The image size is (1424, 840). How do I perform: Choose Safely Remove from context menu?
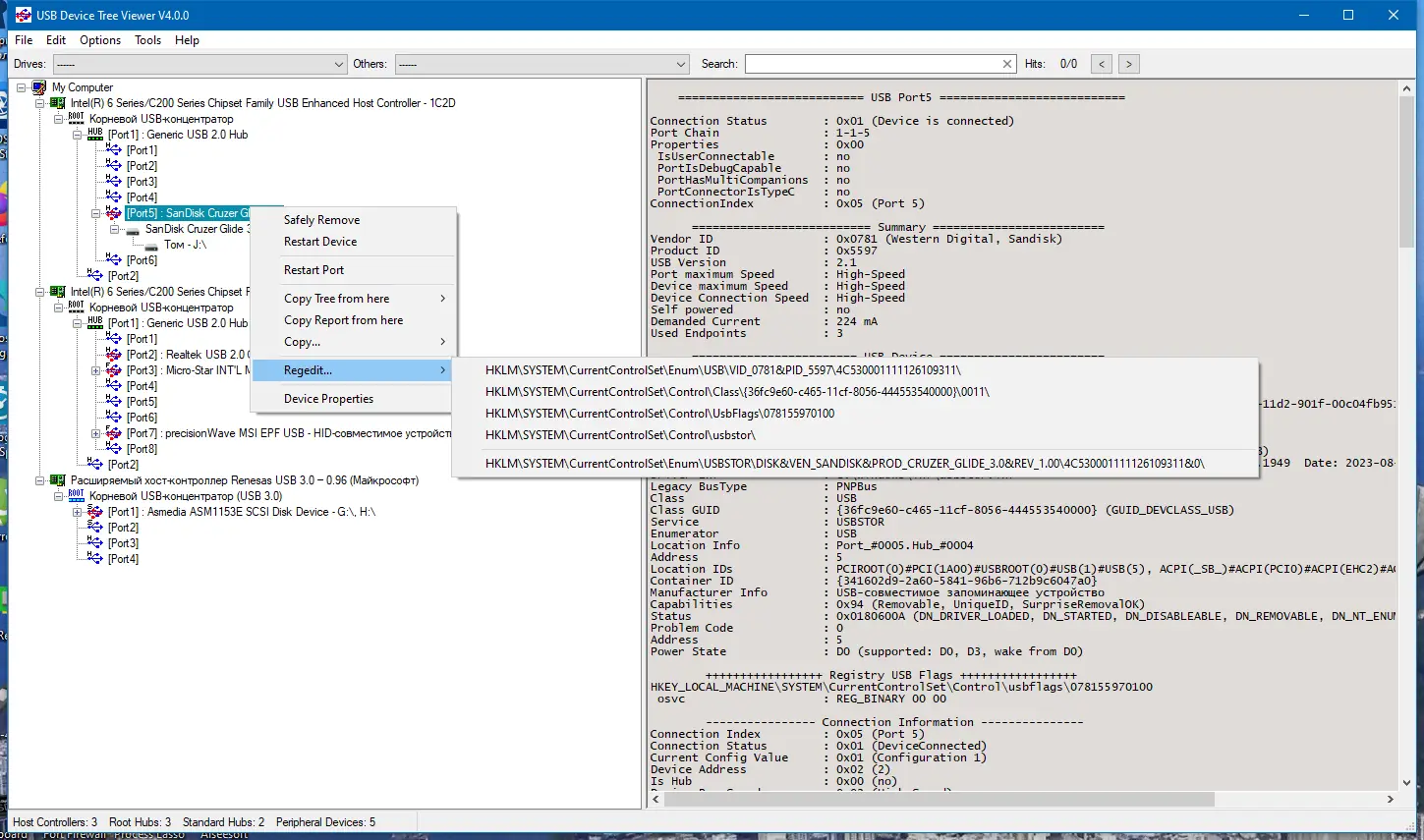(354, 220)
